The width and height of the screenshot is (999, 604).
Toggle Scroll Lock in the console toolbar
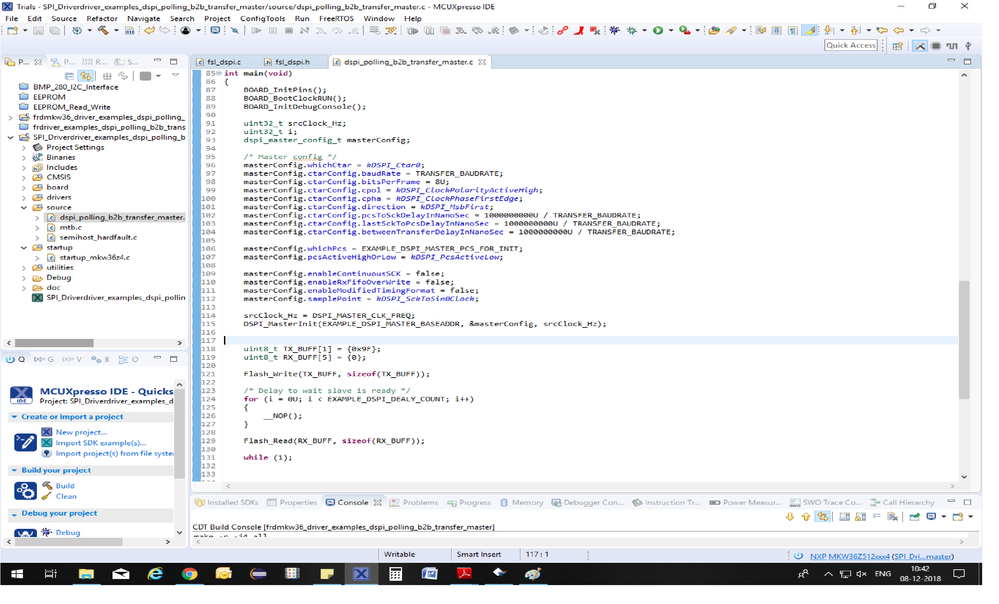tap(861, 517)
